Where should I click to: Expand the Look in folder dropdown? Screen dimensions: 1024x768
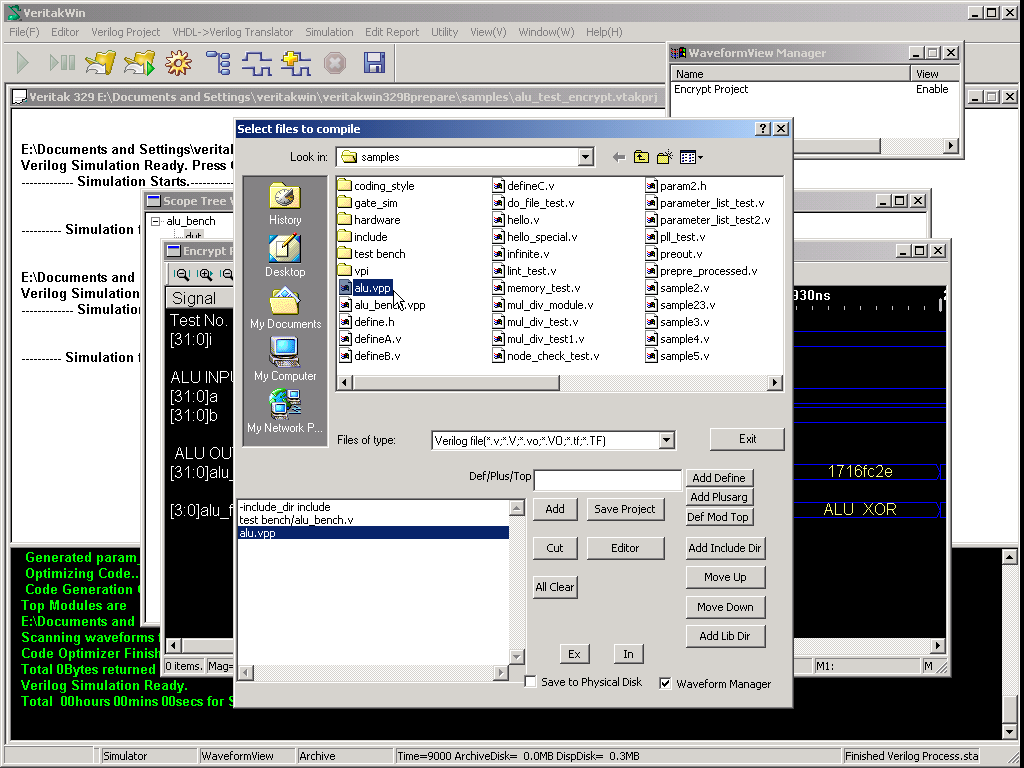586,157
